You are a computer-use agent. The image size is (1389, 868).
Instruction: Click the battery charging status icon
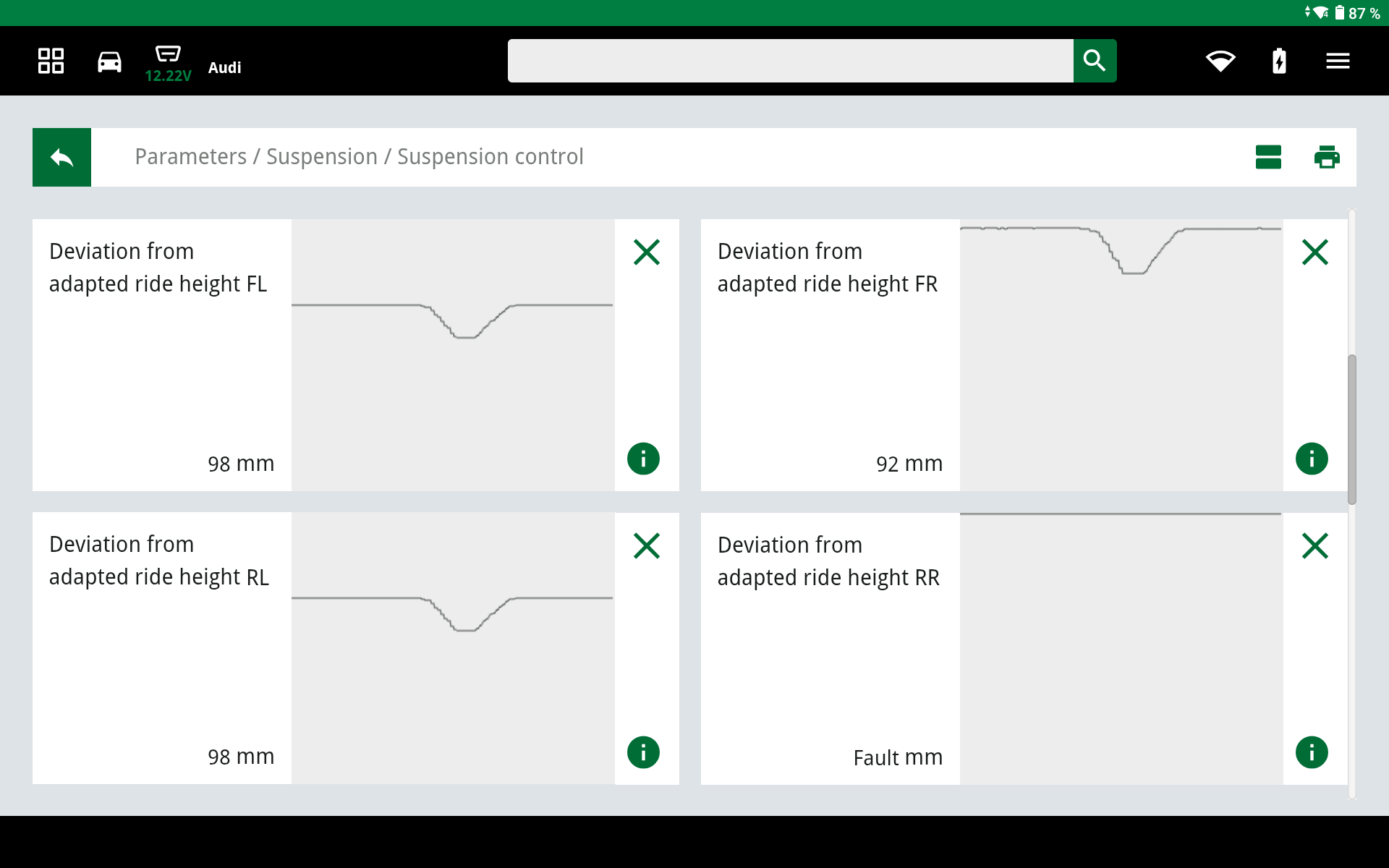(x=1279, y=61)
